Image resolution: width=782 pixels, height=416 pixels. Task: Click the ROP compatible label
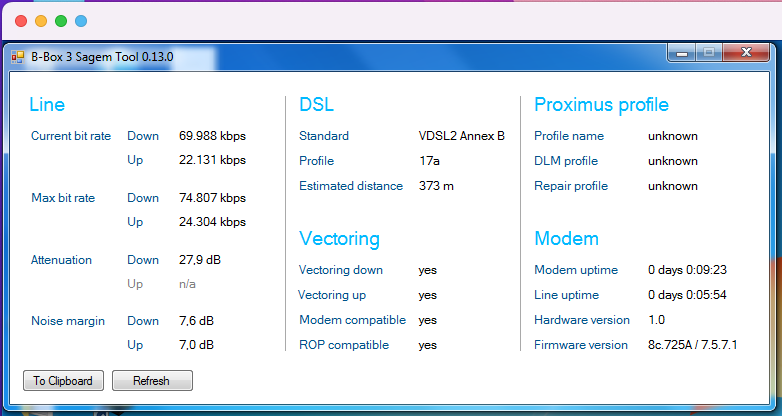click(344, 345)
